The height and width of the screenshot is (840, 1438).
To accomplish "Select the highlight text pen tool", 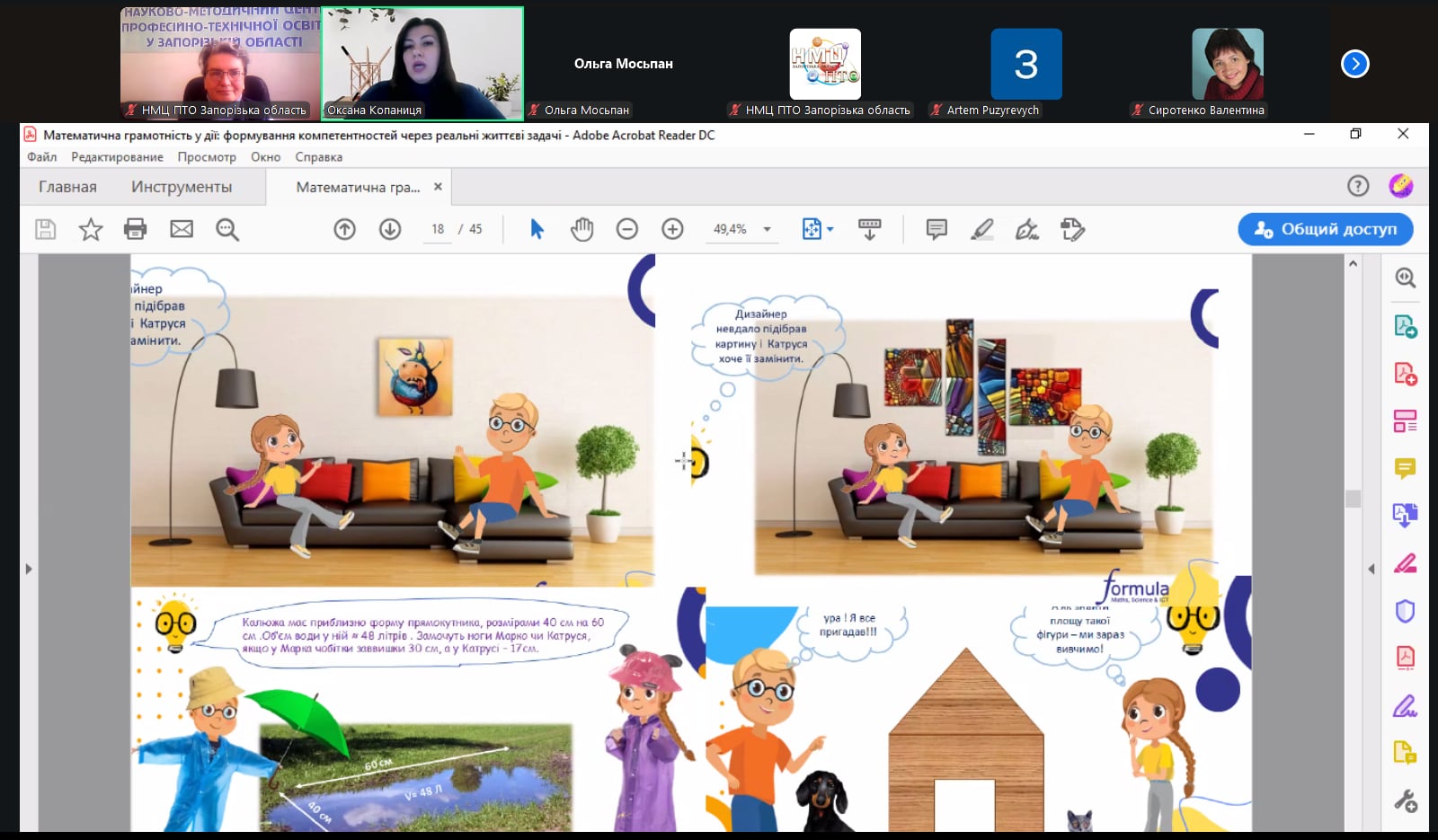I will pos(982,229).
